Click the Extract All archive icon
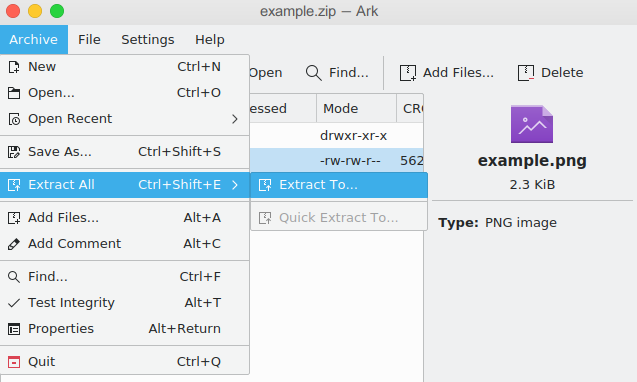The image size is (637, 382). coord(14,185)
